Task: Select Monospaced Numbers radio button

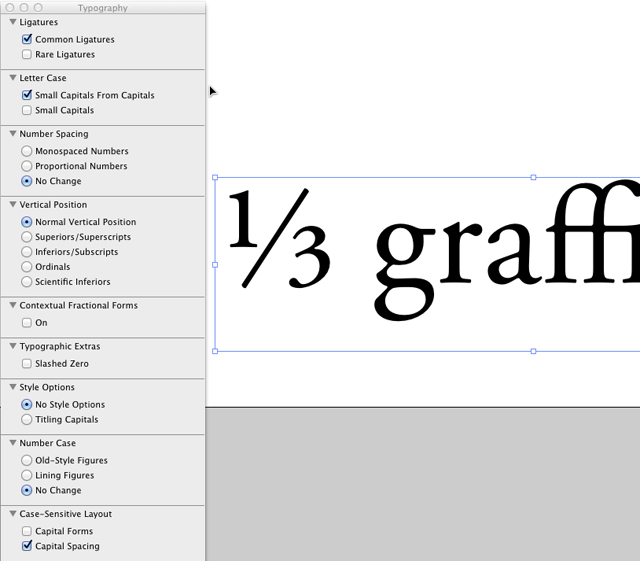Action: (27, 151)
